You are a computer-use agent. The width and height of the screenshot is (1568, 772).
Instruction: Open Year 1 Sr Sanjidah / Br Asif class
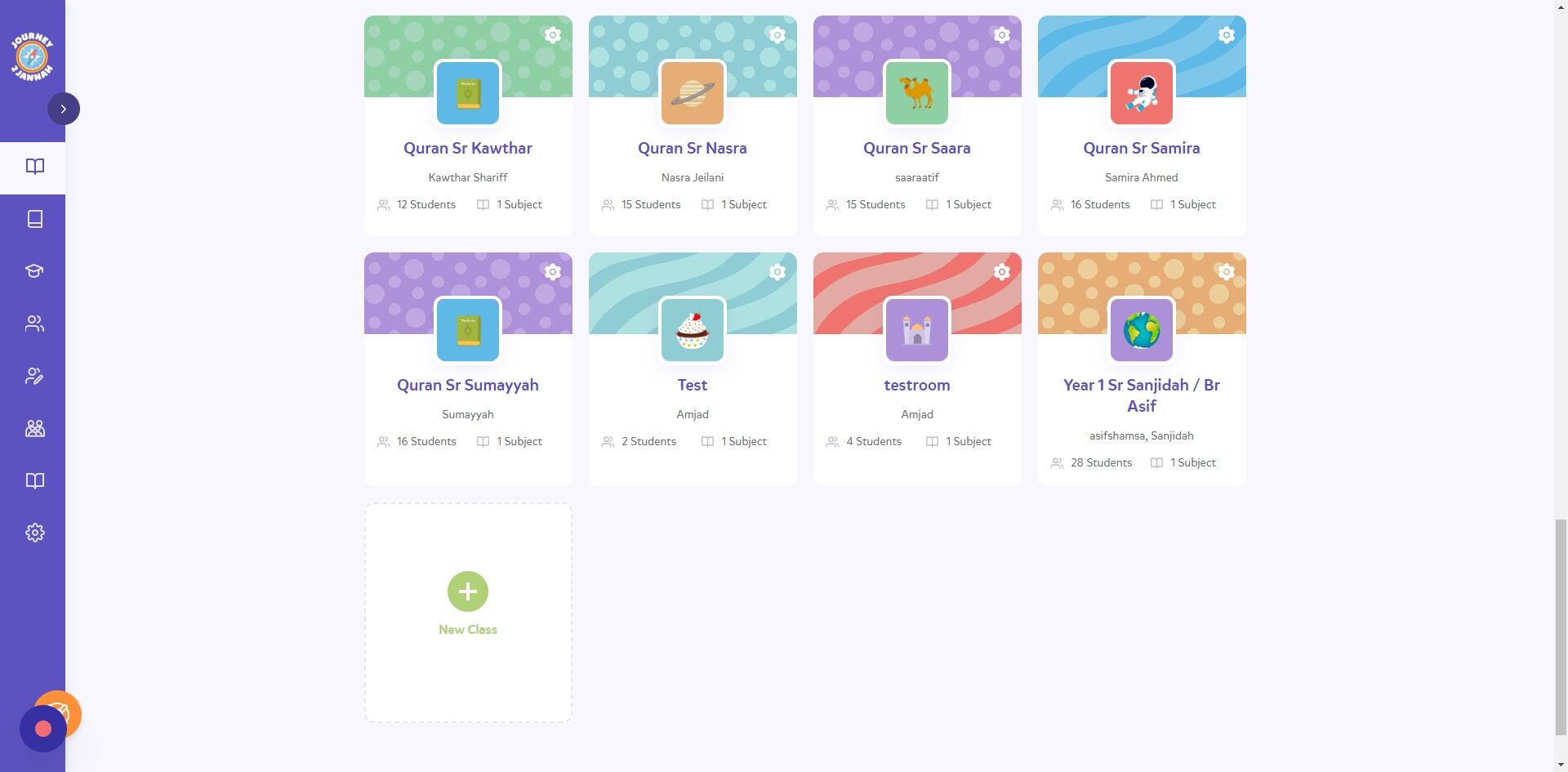(x=1142, y=395)
